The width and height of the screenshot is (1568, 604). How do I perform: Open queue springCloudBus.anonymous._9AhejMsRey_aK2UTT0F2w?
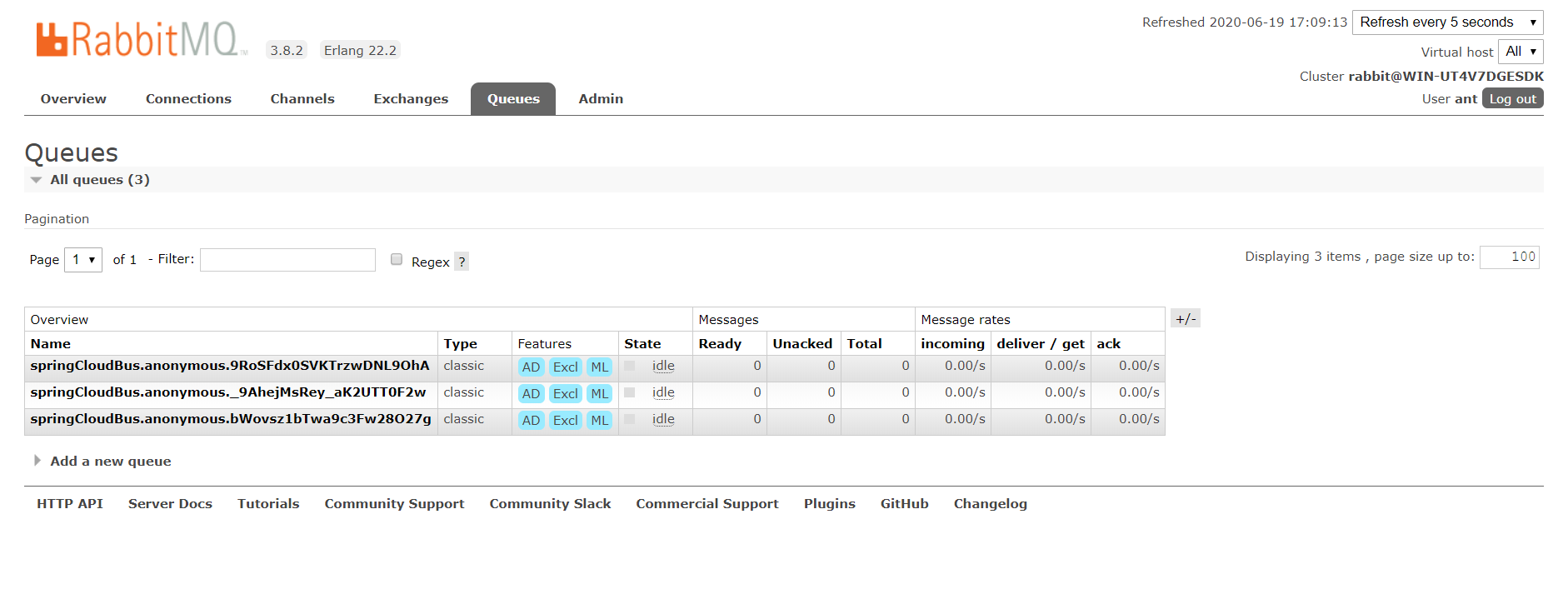[228, 392]
